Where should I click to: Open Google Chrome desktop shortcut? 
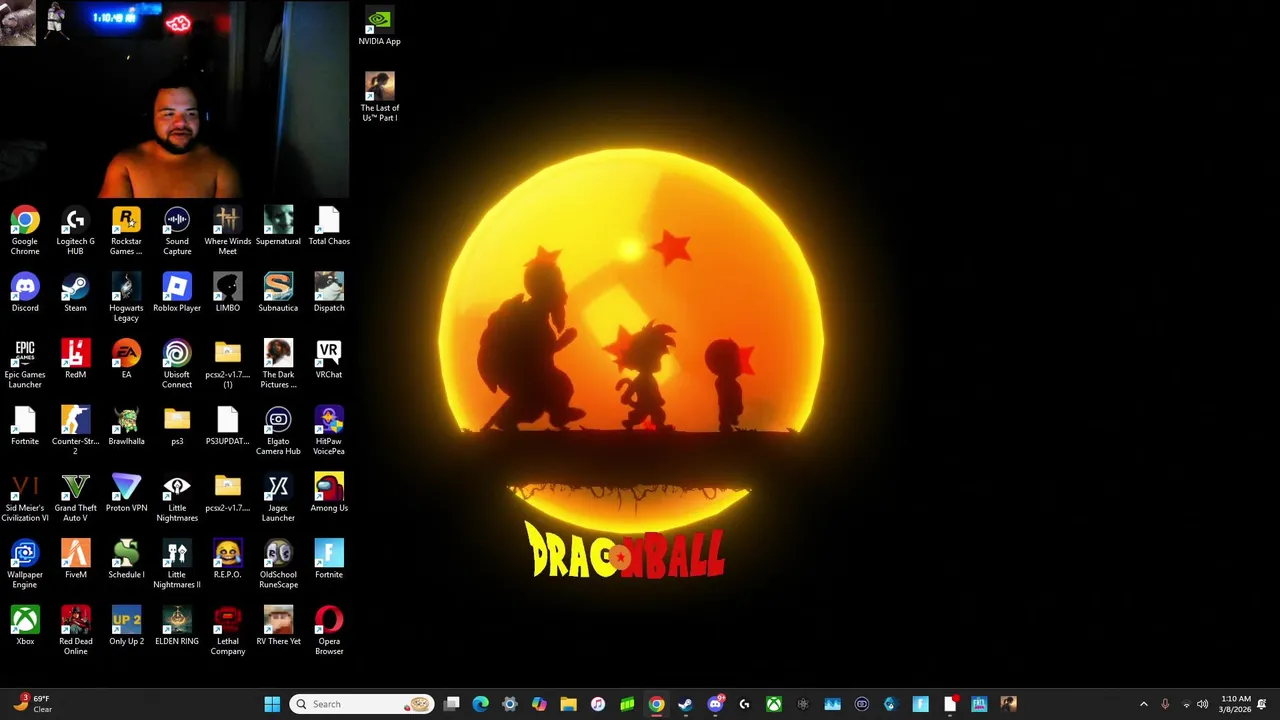25,231
